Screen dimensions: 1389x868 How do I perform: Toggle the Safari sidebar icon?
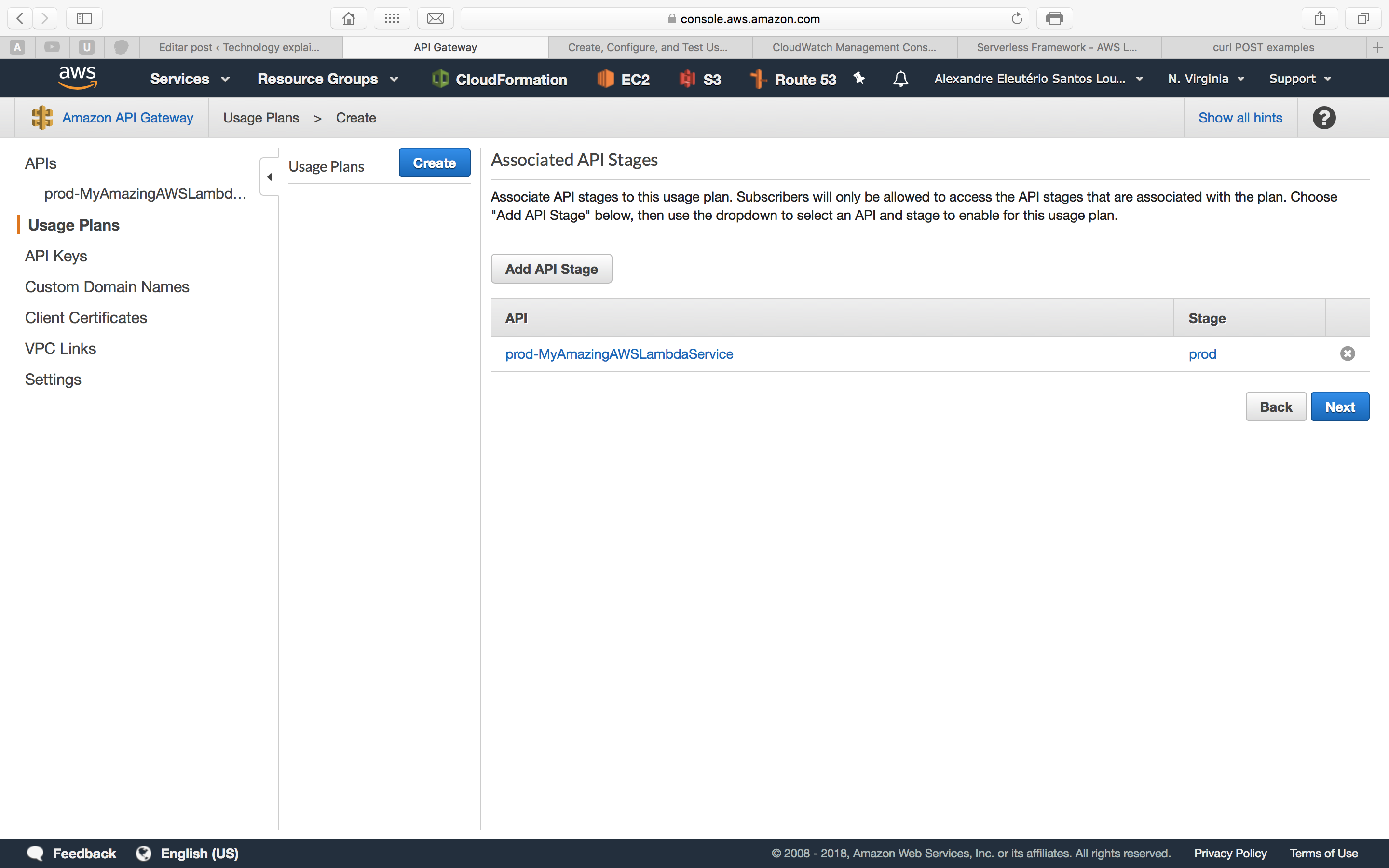pyautogui.click(x=84, y=18)
